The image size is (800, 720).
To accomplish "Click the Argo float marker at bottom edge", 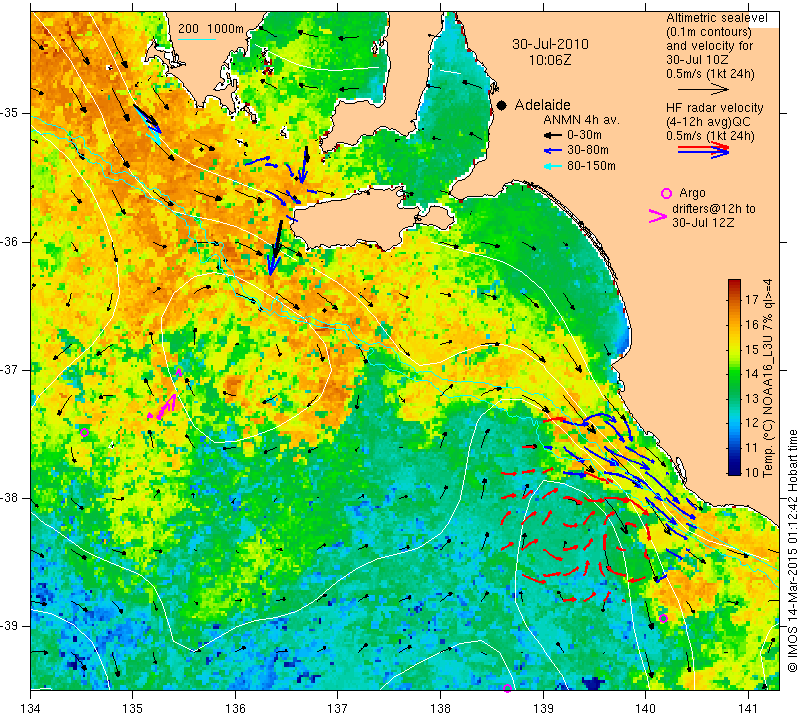I will pos(507,688).
